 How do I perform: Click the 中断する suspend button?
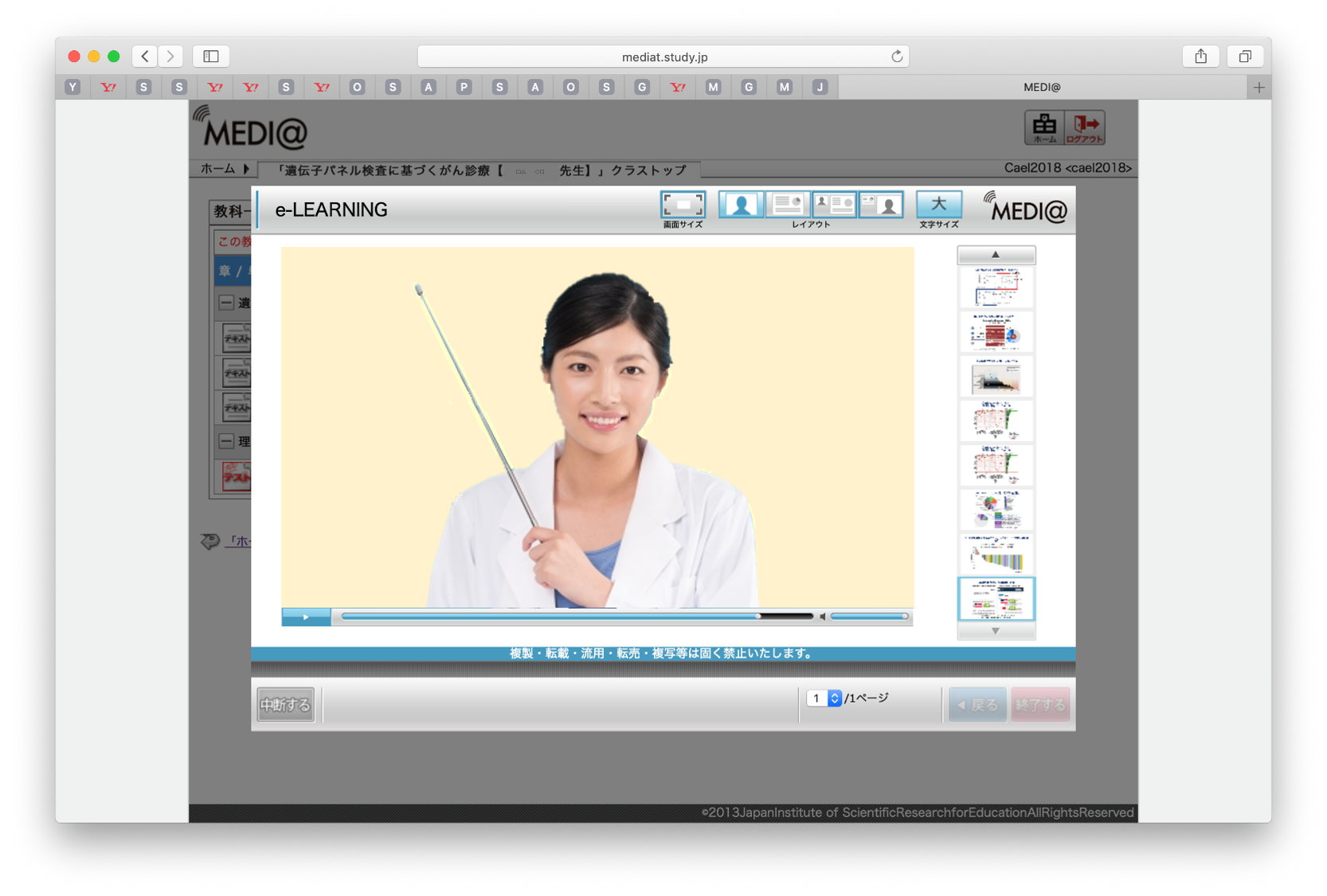click(x=285, y=705)
